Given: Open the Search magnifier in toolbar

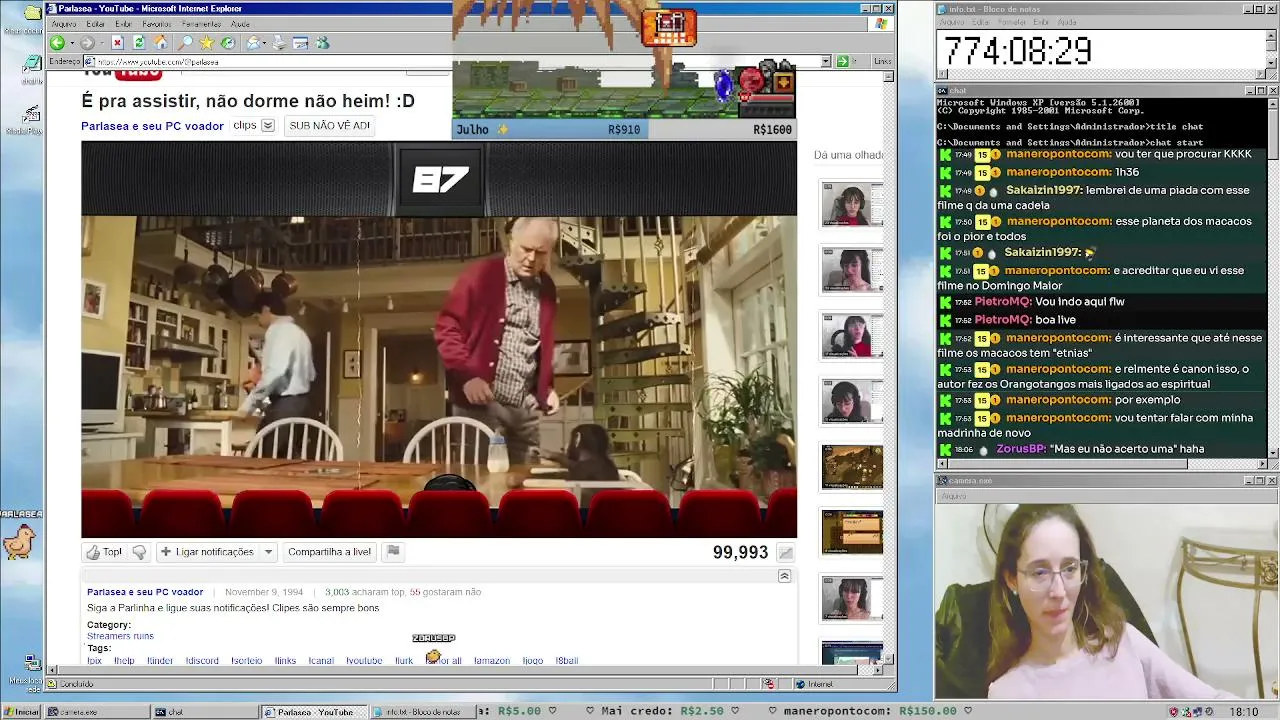Looking at the screenshot, I should click(x=185, y=43).
